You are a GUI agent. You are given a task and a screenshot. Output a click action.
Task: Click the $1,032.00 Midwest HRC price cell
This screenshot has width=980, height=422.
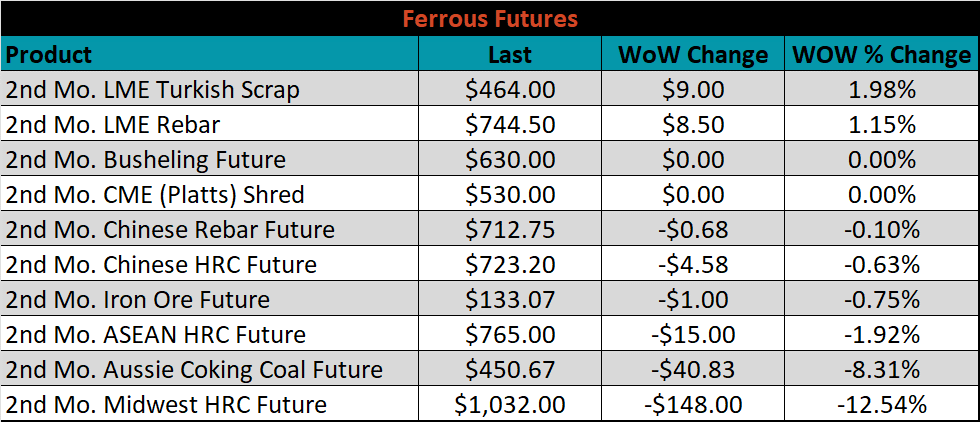510,404
